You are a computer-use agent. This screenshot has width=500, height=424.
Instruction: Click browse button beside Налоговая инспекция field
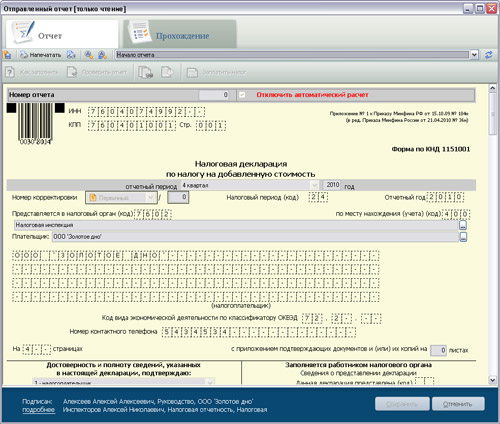pos(463,225)
